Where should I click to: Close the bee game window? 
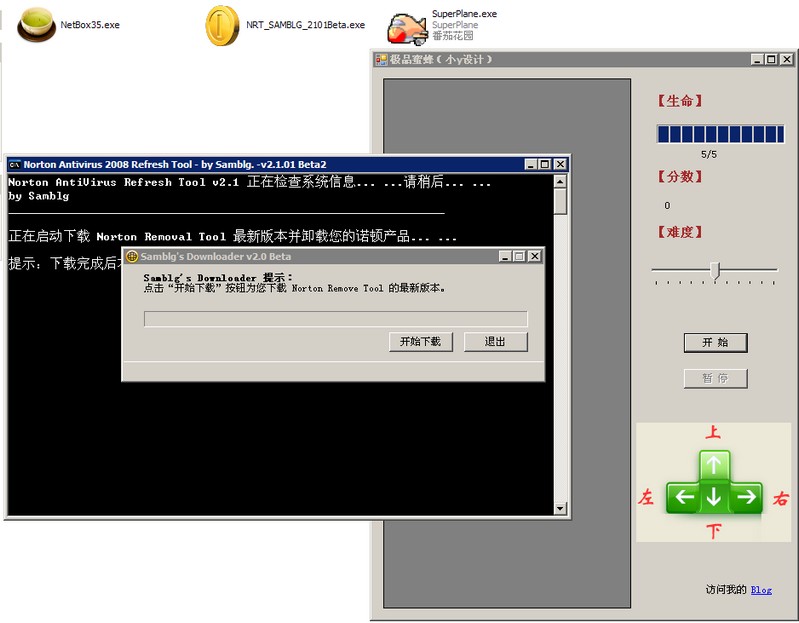(787, 60)
